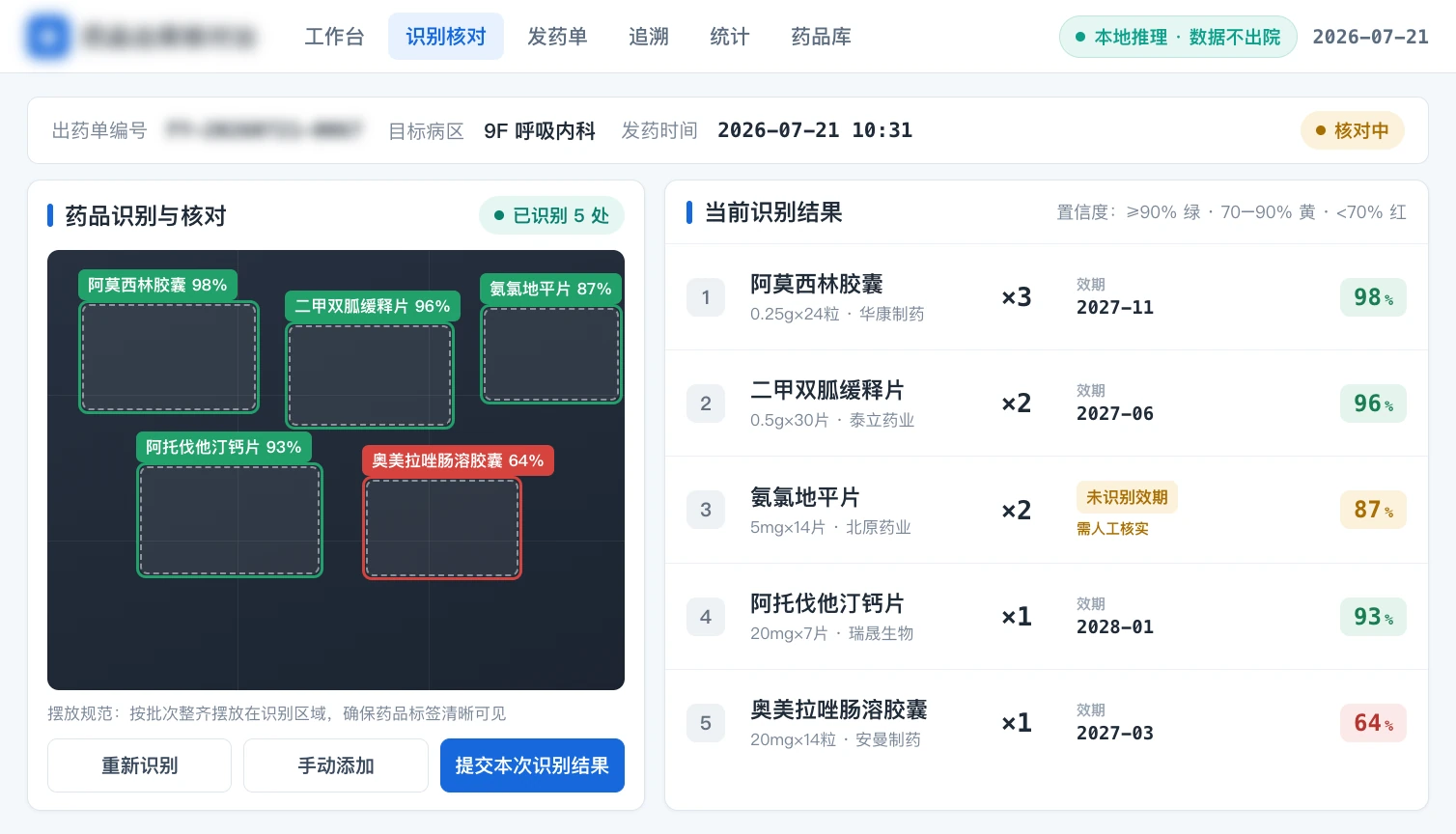Select the 阿托伐他汀钙片 93% detection box

(x=230, y=520)
